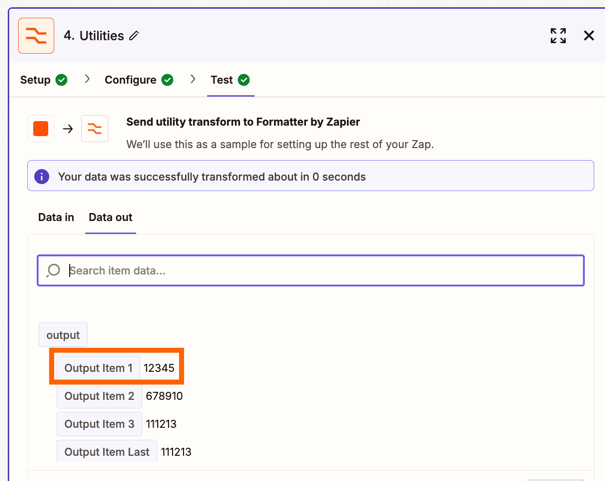Click the green check beside Configure

[x=167, y=80]
